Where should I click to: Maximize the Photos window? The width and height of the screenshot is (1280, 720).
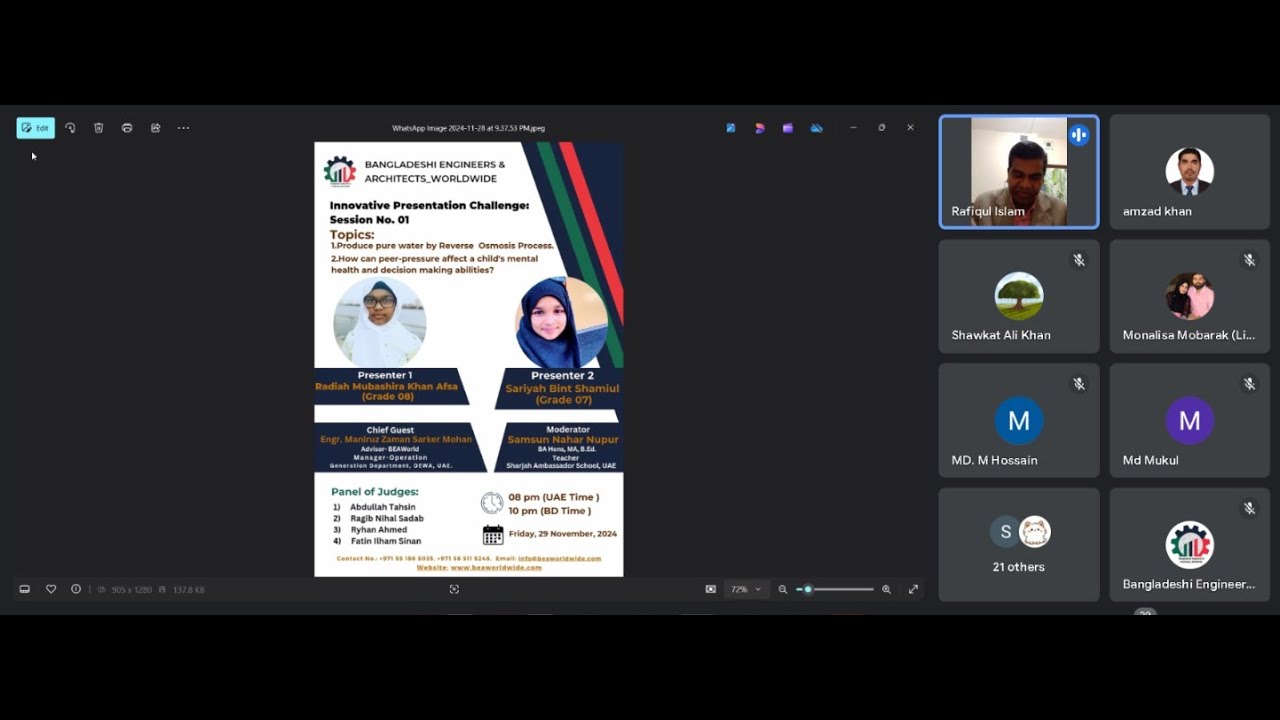pos(881,128)
